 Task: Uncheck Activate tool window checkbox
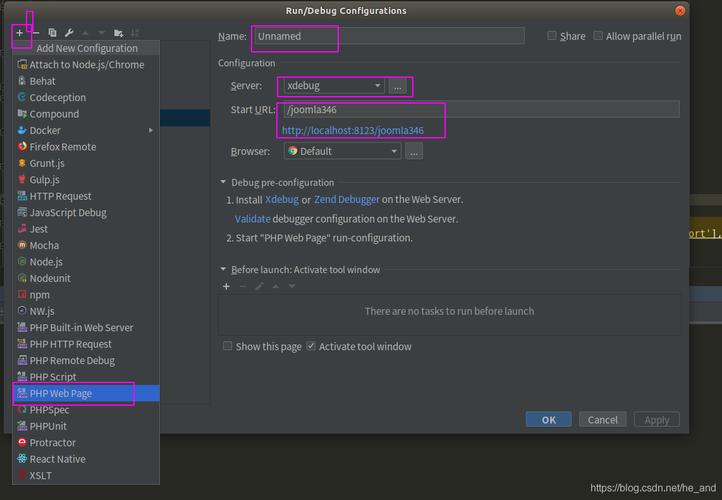coord(311,346)
